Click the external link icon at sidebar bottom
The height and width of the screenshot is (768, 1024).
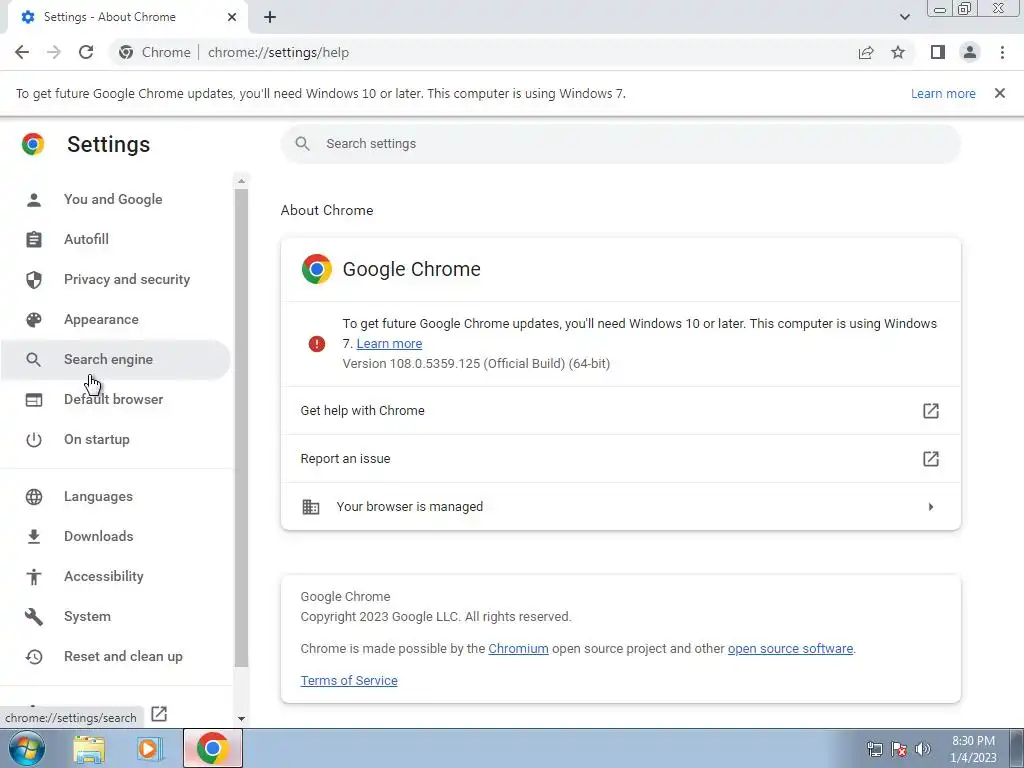(x=159, y=714)
